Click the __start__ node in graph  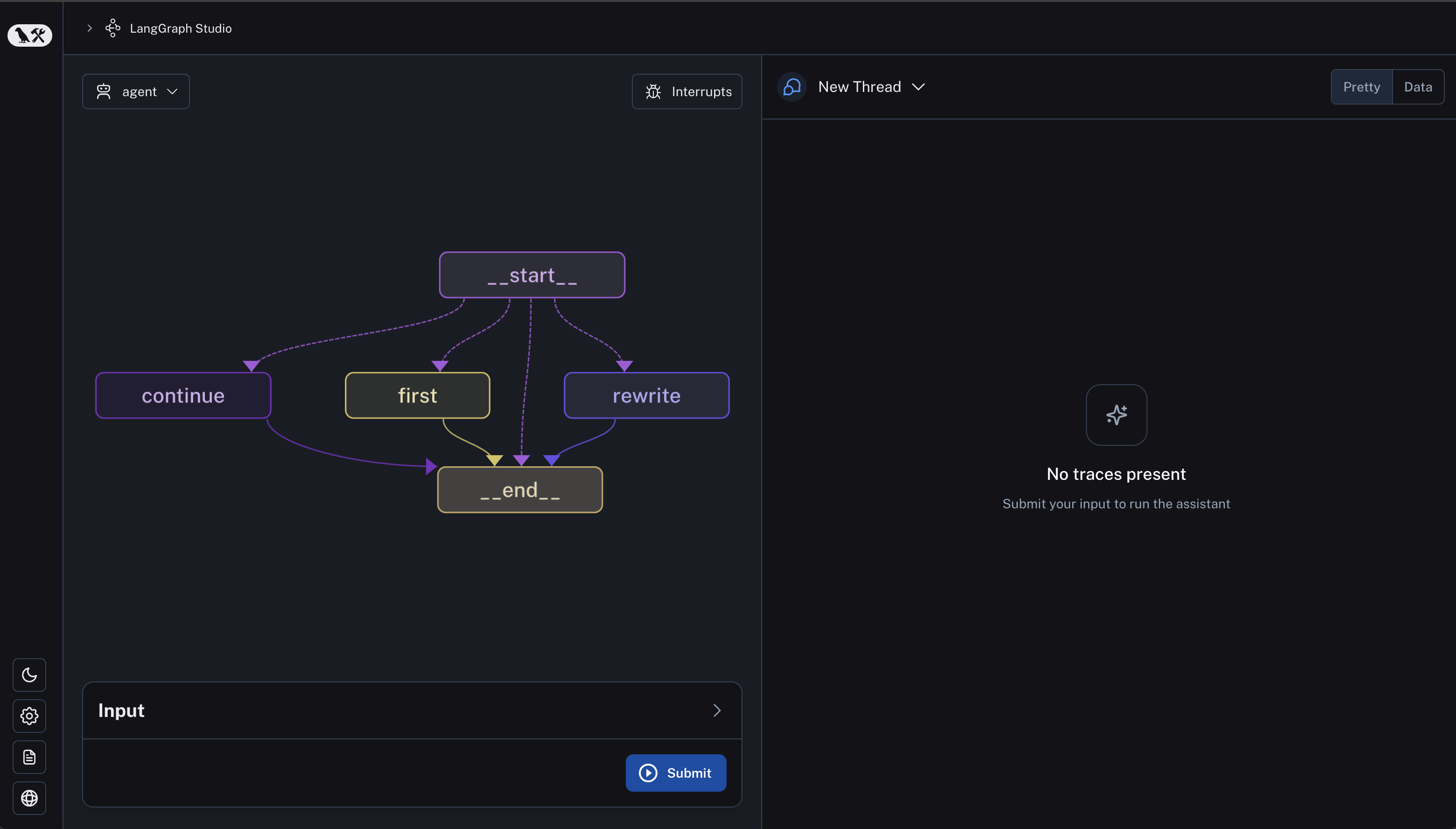(x=532, y=275)
